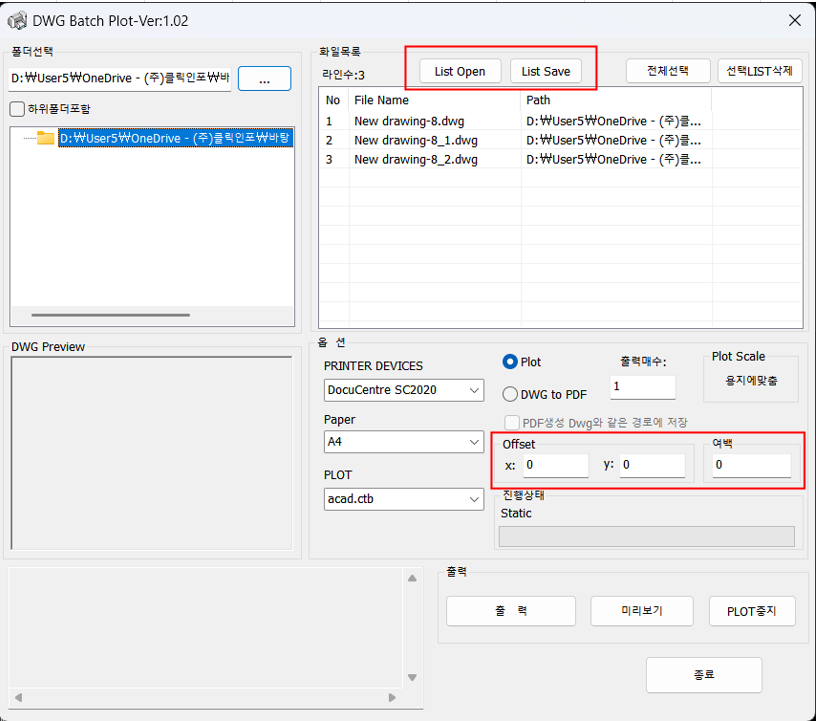Select the Plot radio button

(510, 362)
